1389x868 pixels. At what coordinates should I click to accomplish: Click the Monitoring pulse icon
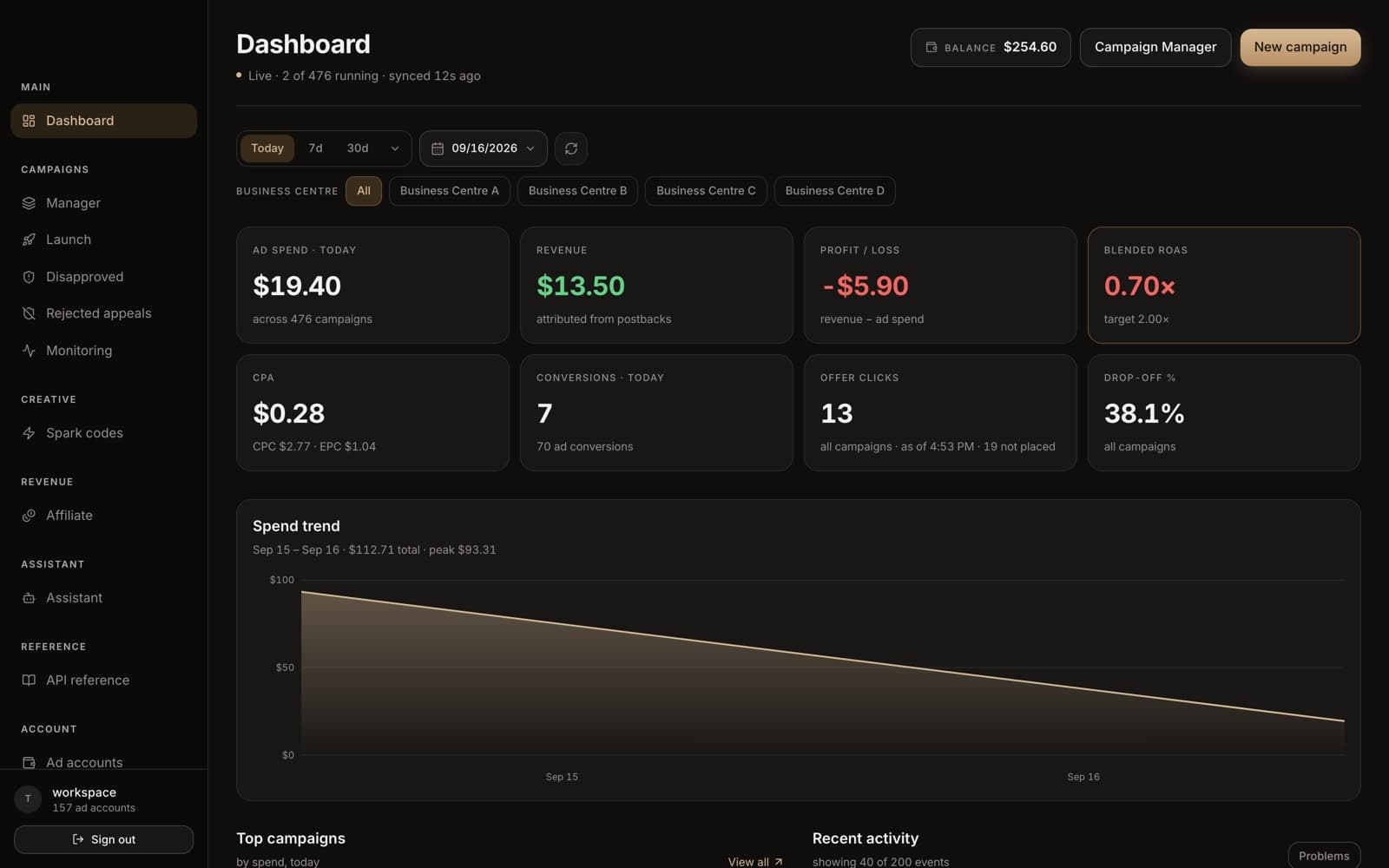[x=29, y=351]
